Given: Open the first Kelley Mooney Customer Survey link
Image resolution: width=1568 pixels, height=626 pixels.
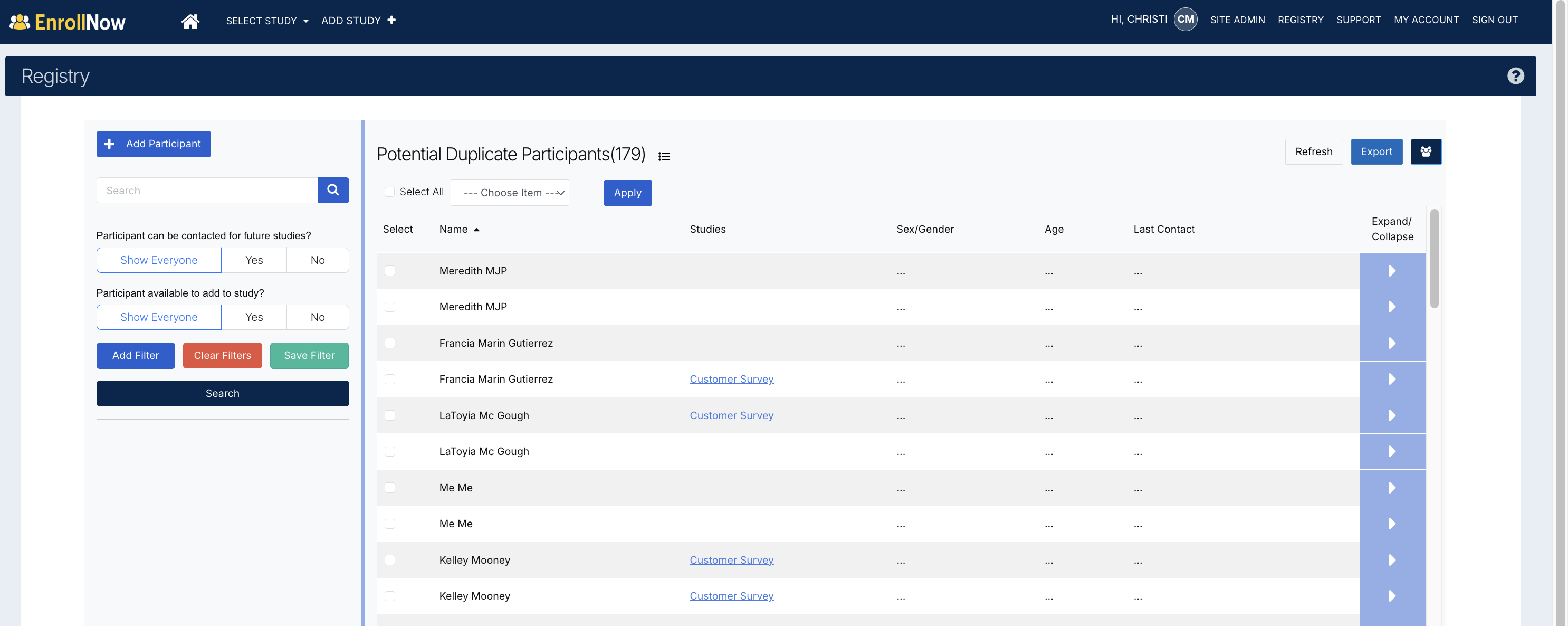Looking at the screenshot, I should click(x=732, y=560).
